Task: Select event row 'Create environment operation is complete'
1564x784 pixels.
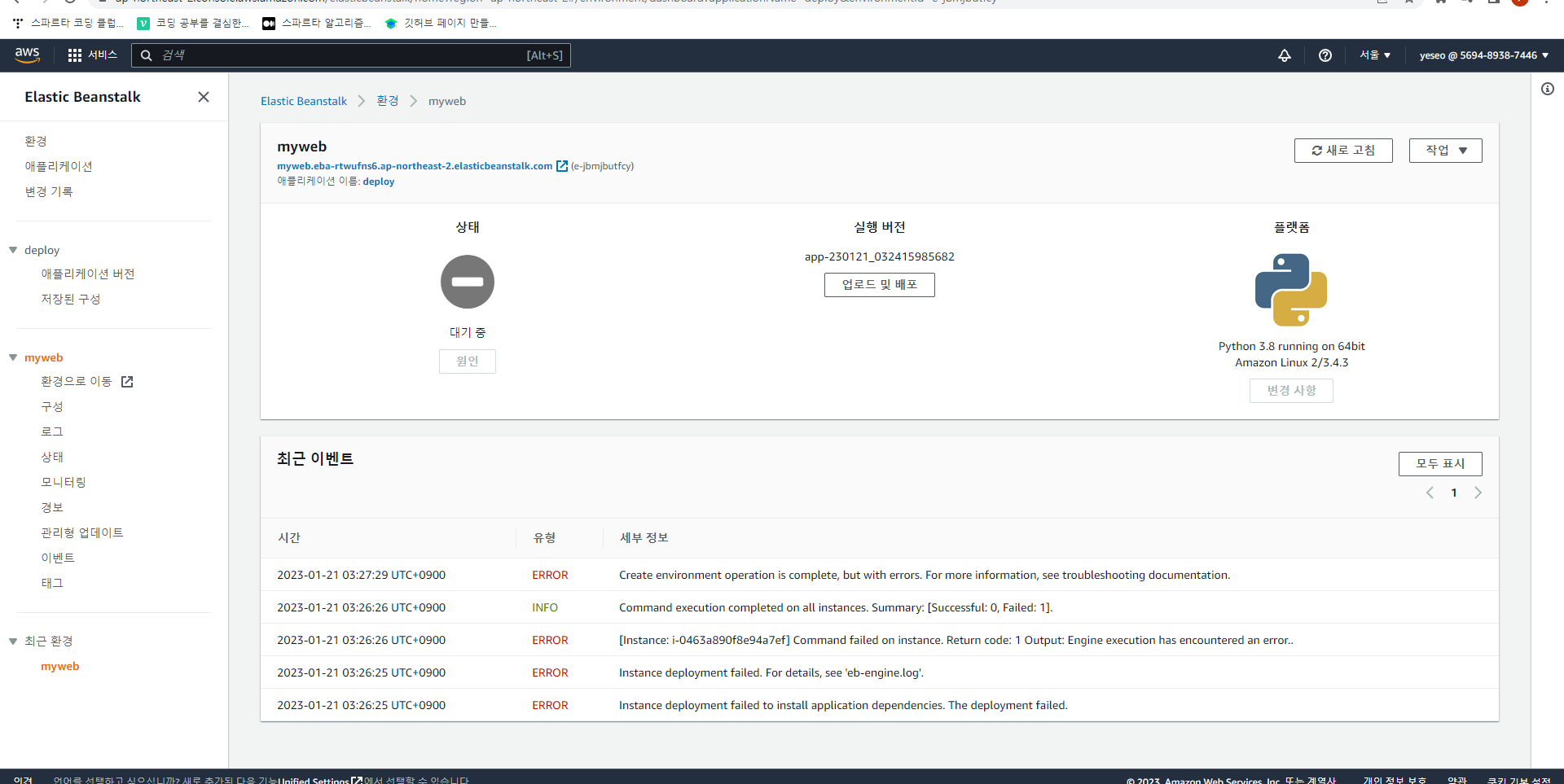Action: point(880,575)
